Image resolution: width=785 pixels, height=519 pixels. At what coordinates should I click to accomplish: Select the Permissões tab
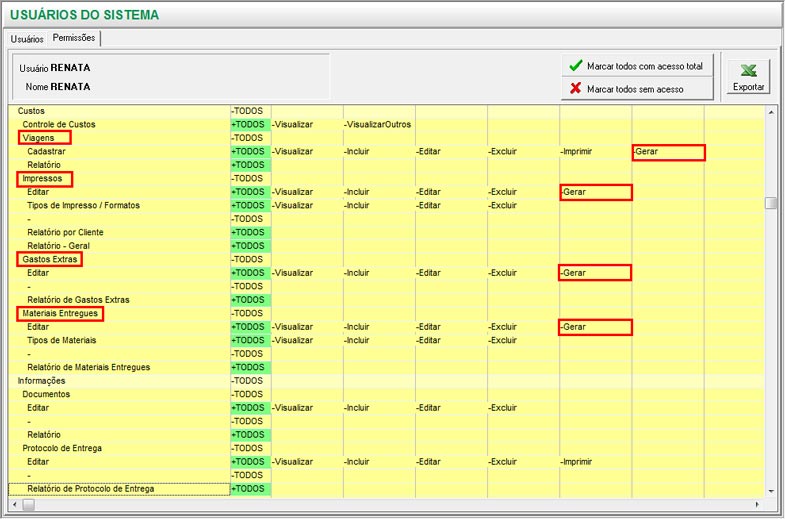click(74, 38)
